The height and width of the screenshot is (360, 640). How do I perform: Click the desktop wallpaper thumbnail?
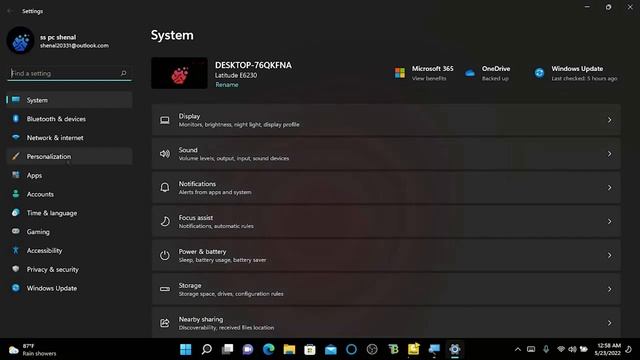coord(179,73)
